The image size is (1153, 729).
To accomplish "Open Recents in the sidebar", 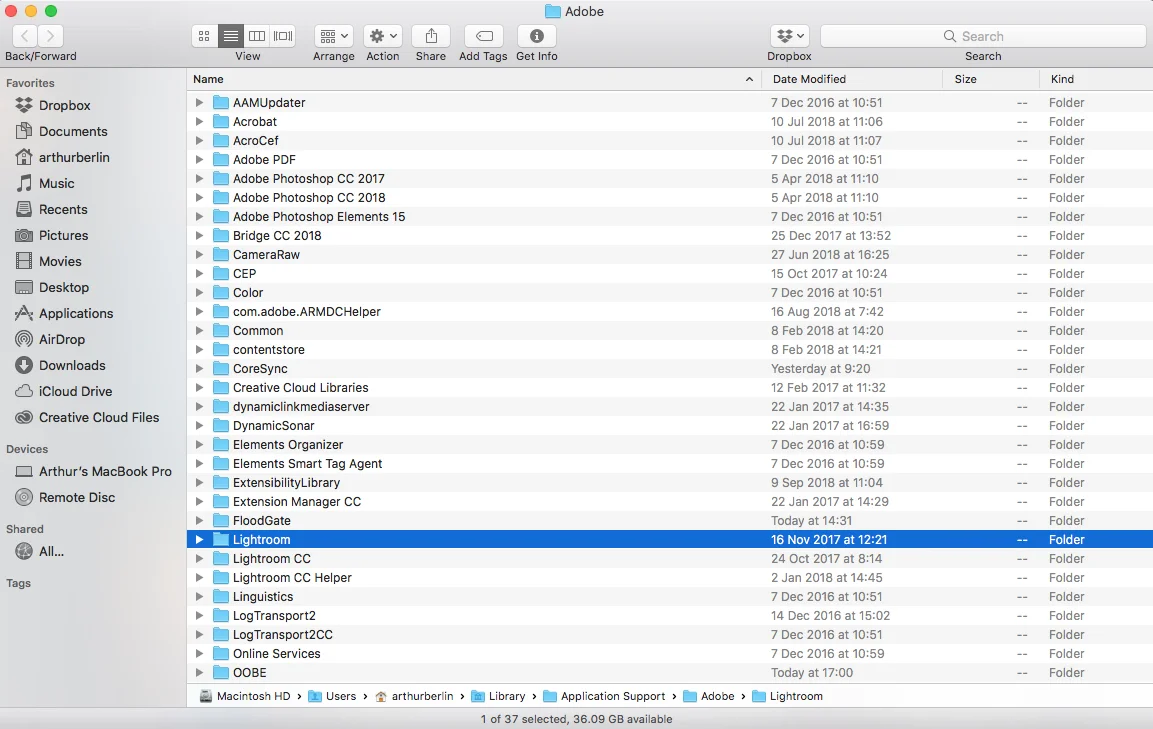I will click(x=51, y=210).
